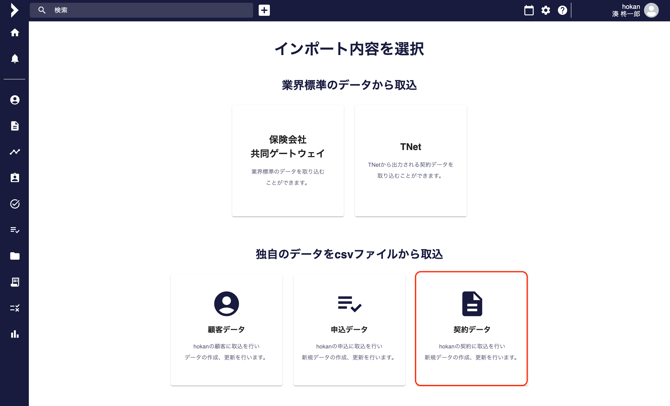Open the folder icon in sidebar
This screenshot has width=670, height=406.
pyautogui.click(x=14, y=256)
